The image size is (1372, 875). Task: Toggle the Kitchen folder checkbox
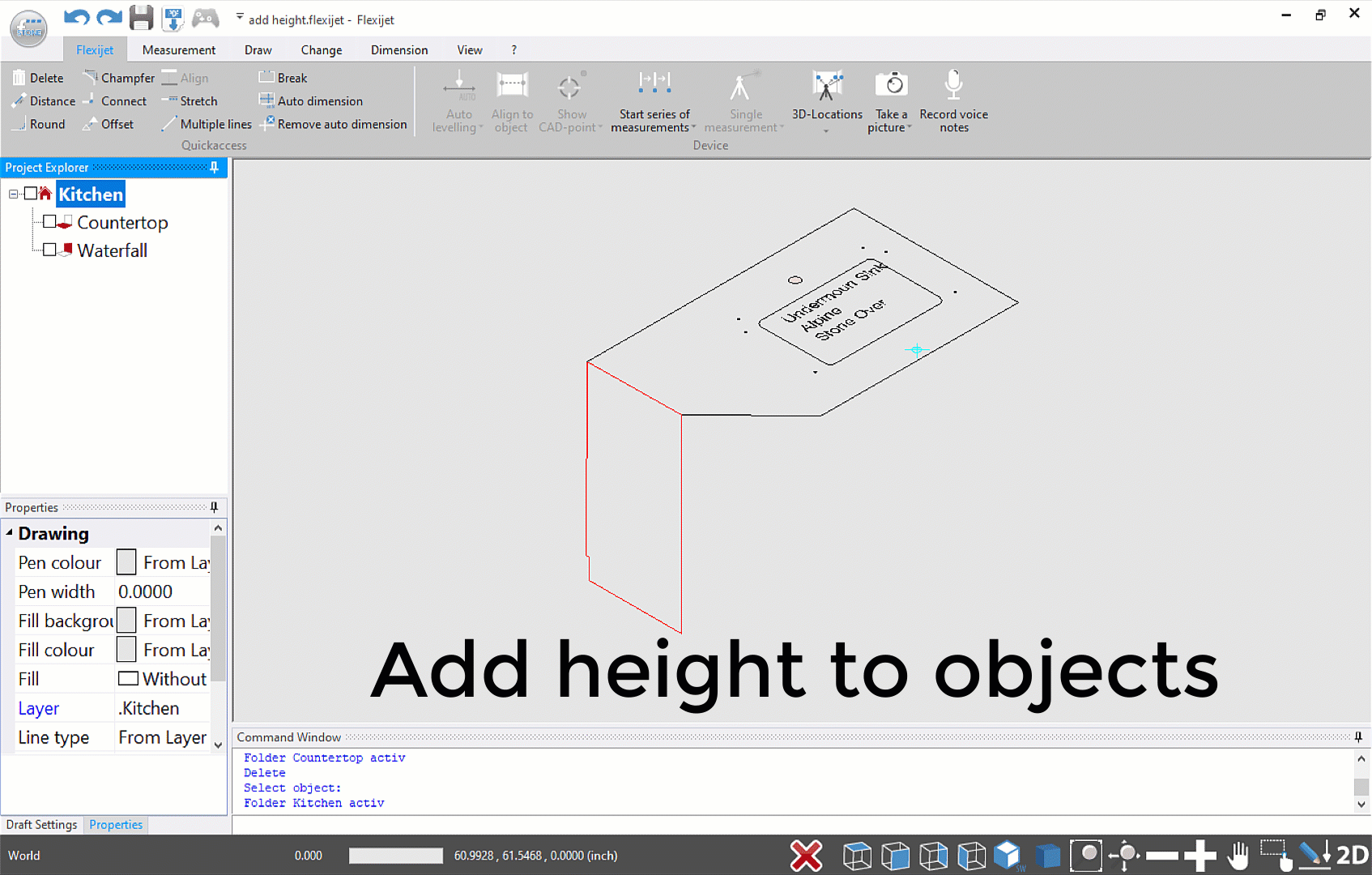click(30, 194)
